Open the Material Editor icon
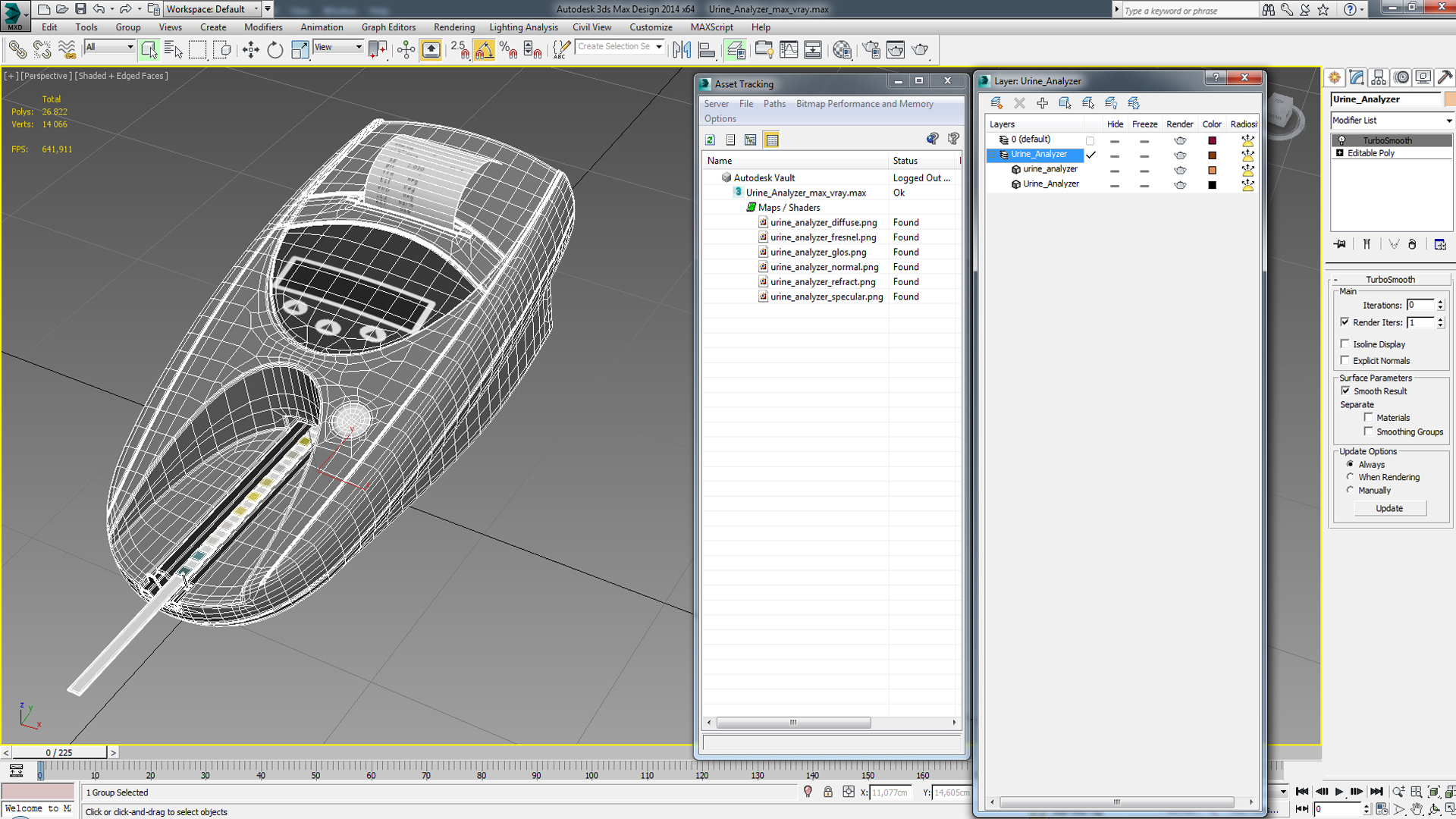1456x819 pixels. coord(842,50)
